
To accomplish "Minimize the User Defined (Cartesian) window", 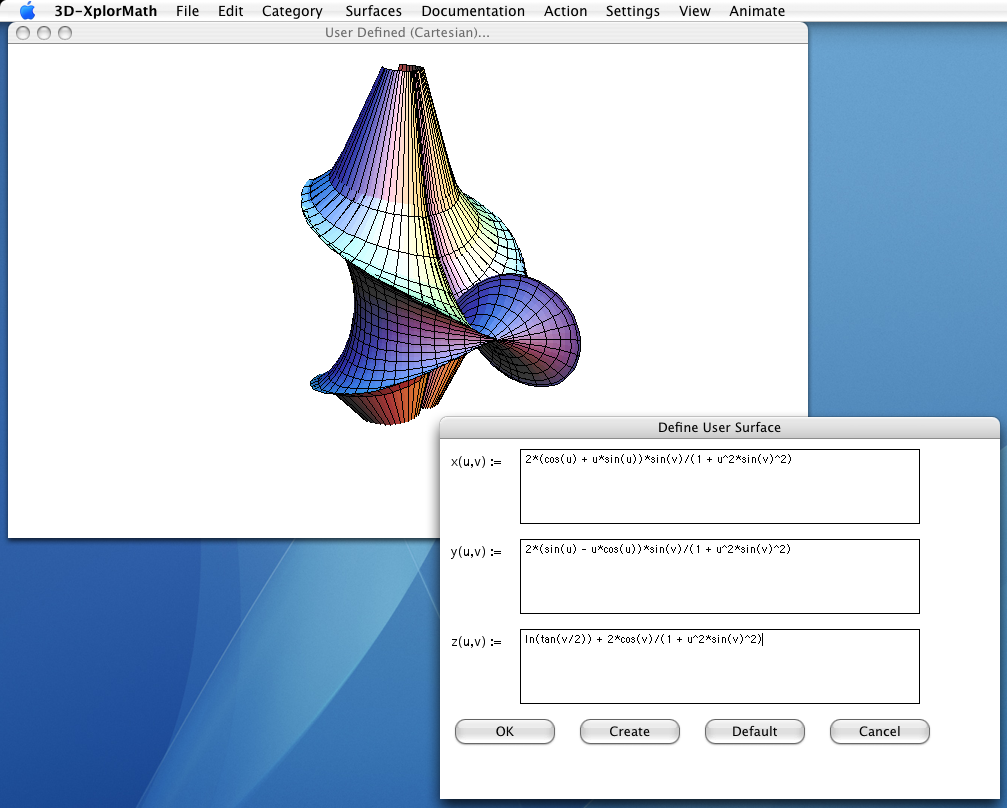I will coord(44,33).
